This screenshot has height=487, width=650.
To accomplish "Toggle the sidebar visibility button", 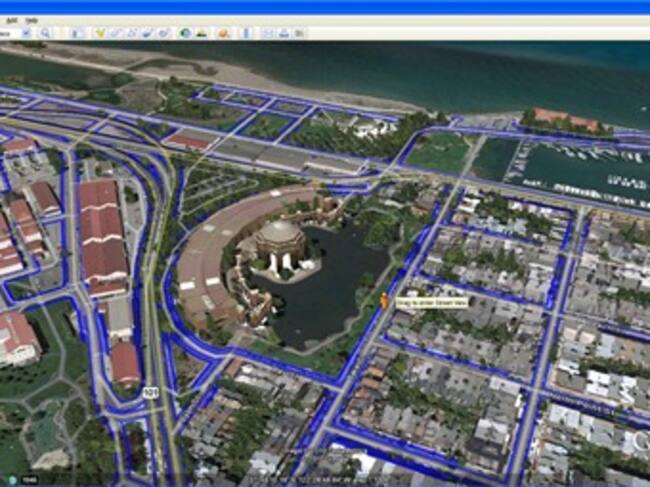I will click(76, 33).
